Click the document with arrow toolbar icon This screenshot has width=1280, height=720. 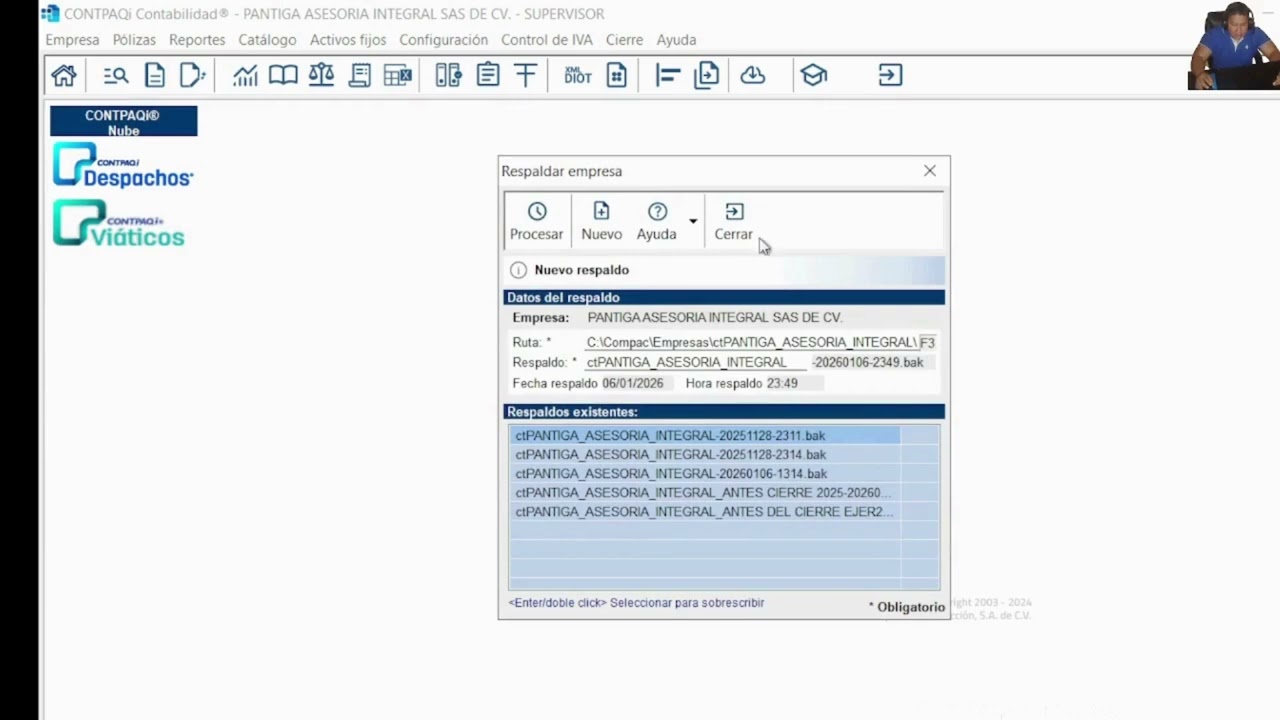pyautogui.click(x=192, y=76)
